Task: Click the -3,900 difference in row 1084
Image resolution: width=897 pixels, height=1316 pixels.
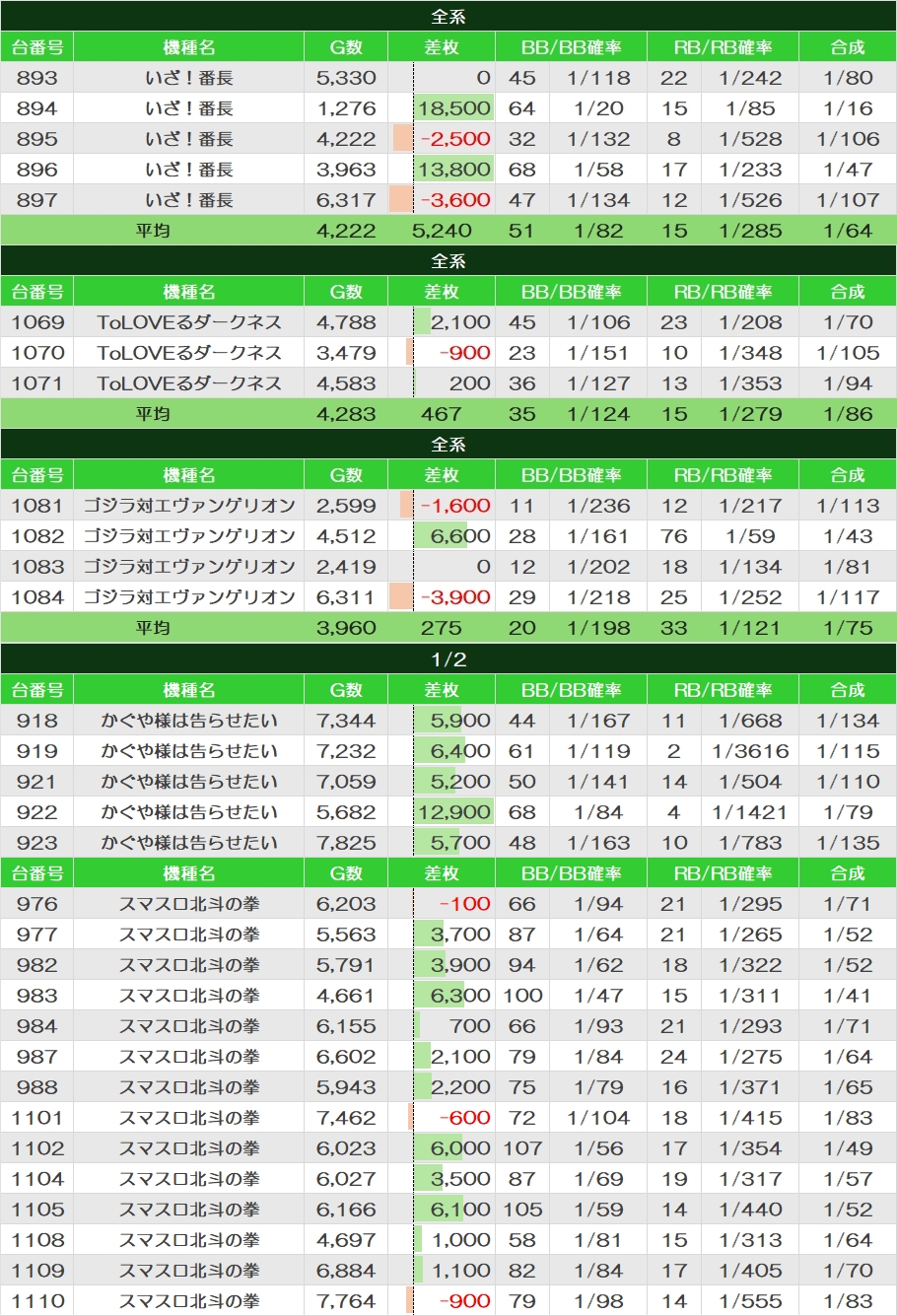Action: click(454, 597)
